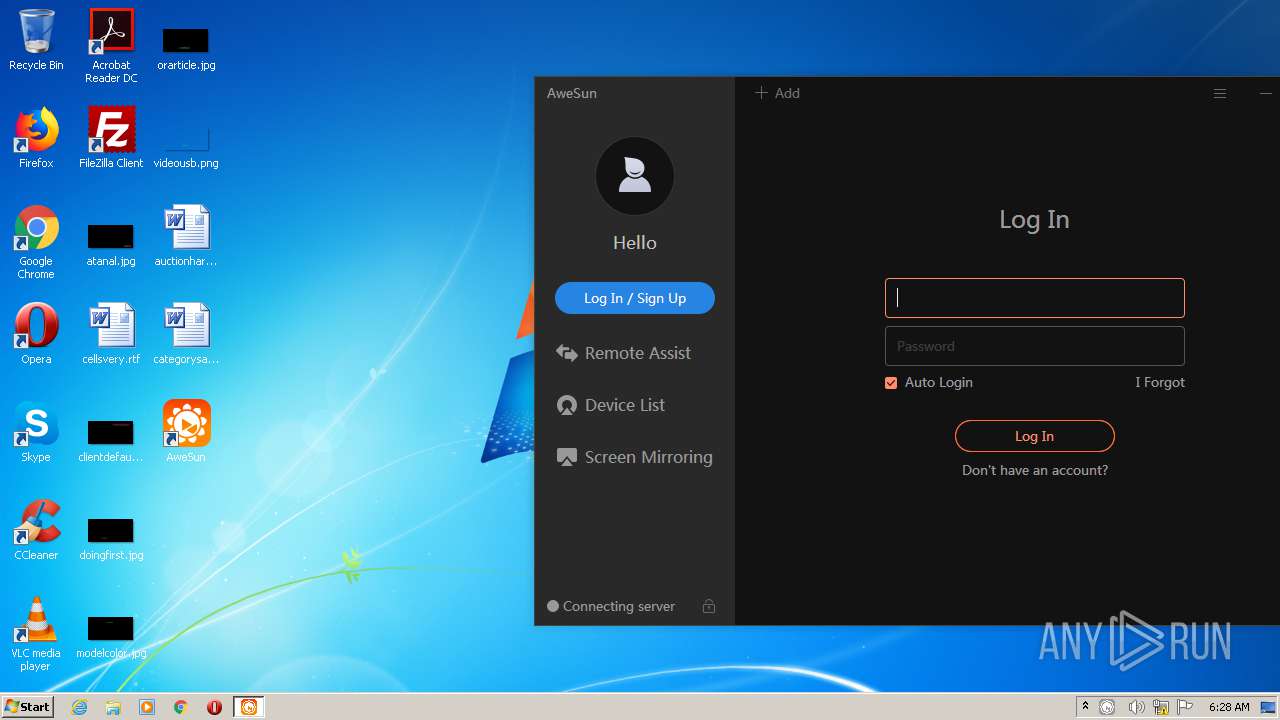This screenshot has height=720, width=1280.
Task: Click the Don't have an account link
Action: (1034, 470)
